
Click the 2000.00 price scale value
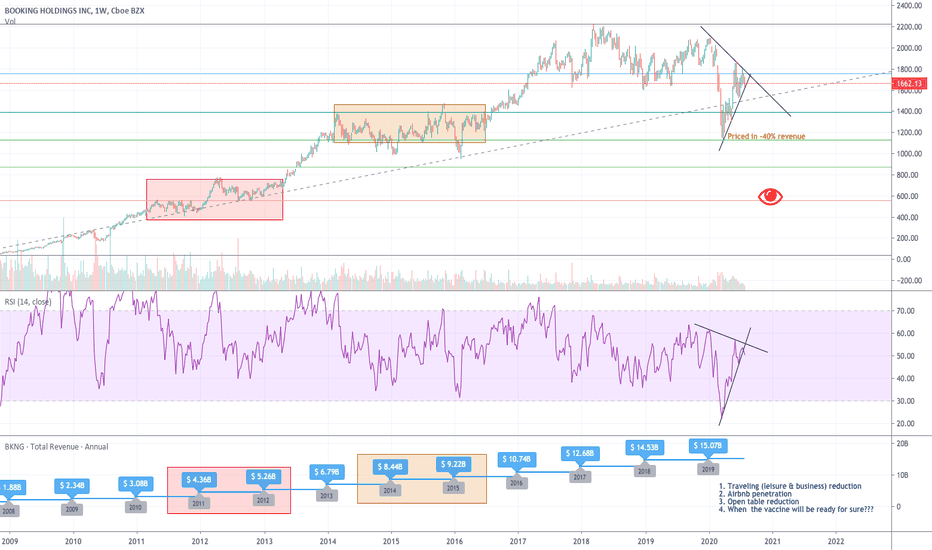pyautogui.click(x=909, y=48)
